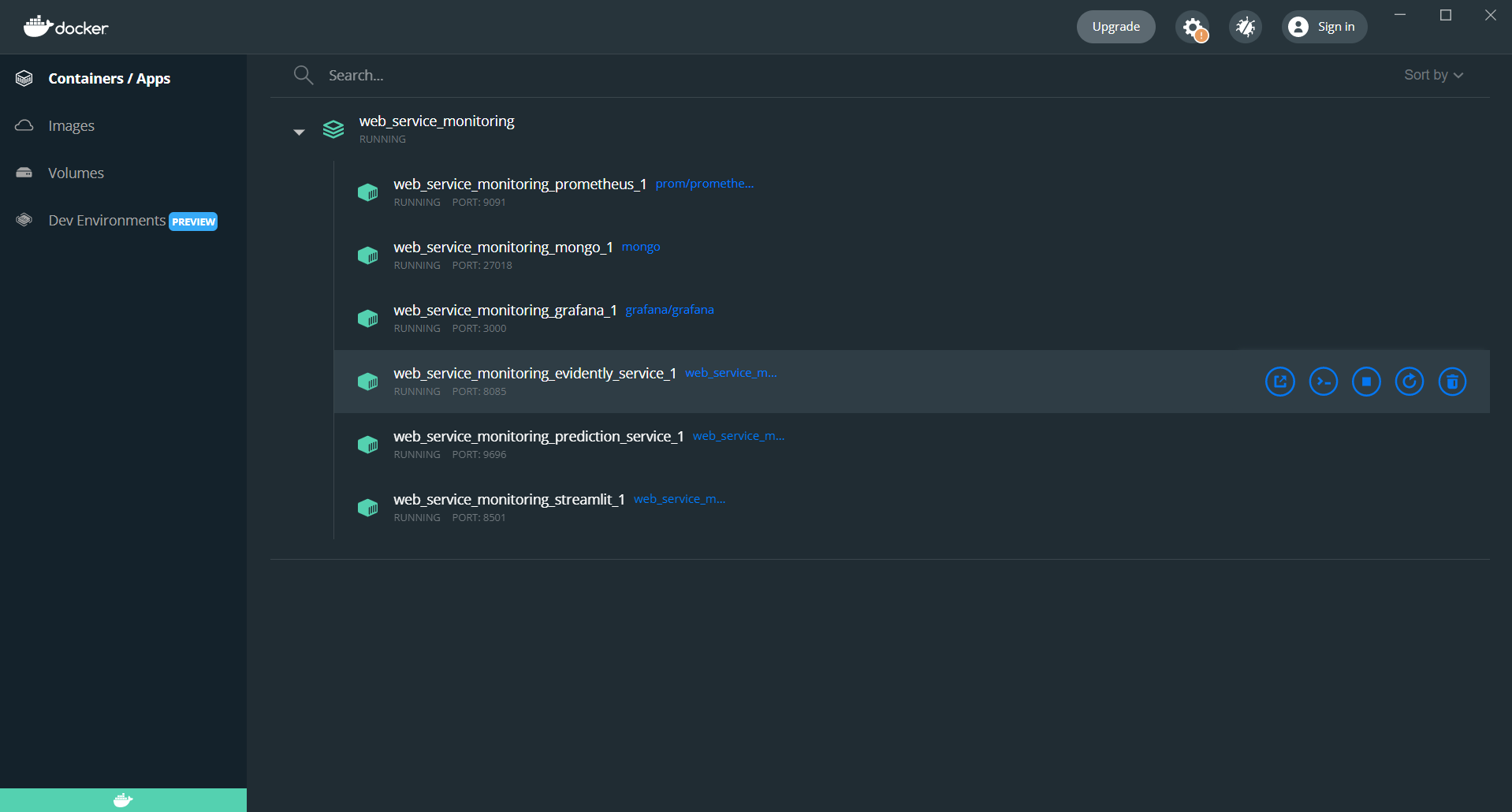1512x812 pixels.
Task: Click the Images cloud sidebar icon
Action: click(24, 125)
